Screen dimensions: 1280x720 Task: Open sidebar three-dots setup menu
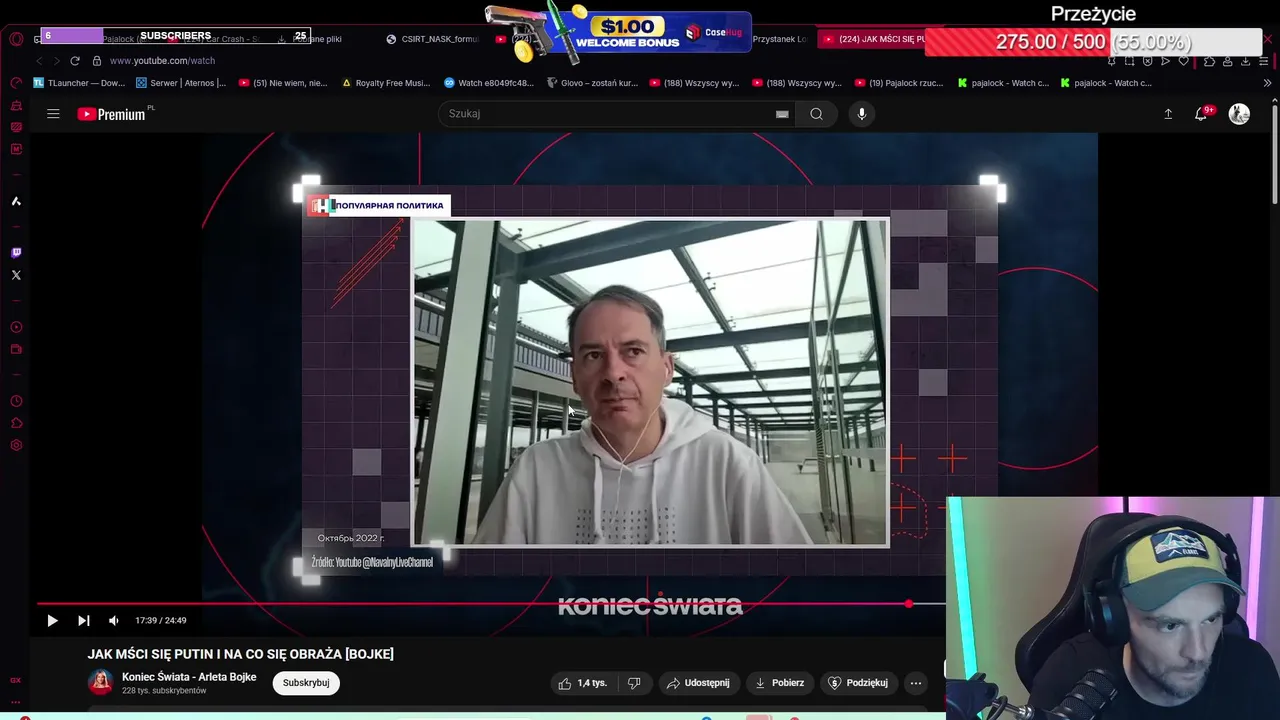16,702
